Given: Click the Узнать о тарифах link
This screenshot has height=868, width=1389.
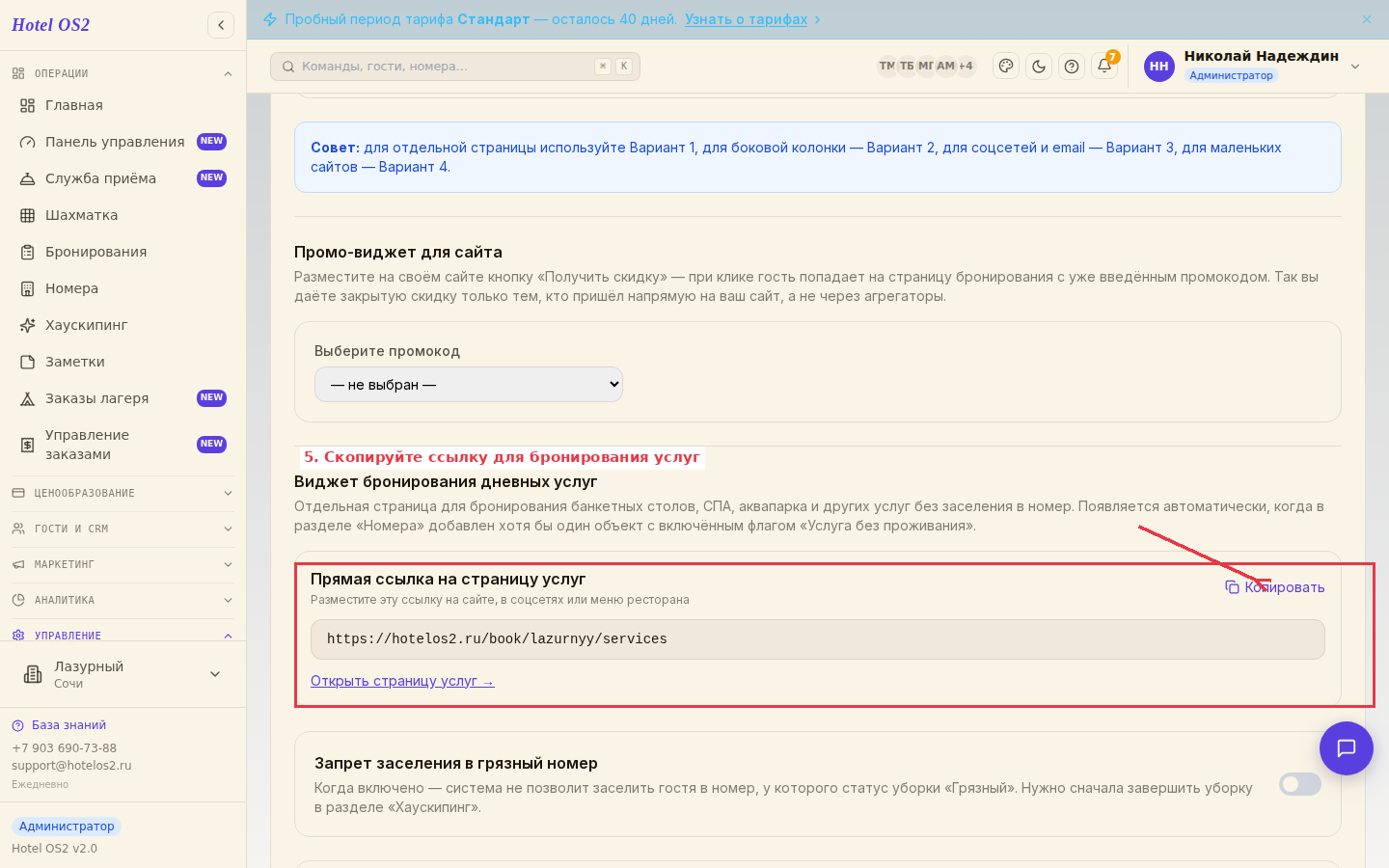Looking at the screenshot, I should [747, 19].
